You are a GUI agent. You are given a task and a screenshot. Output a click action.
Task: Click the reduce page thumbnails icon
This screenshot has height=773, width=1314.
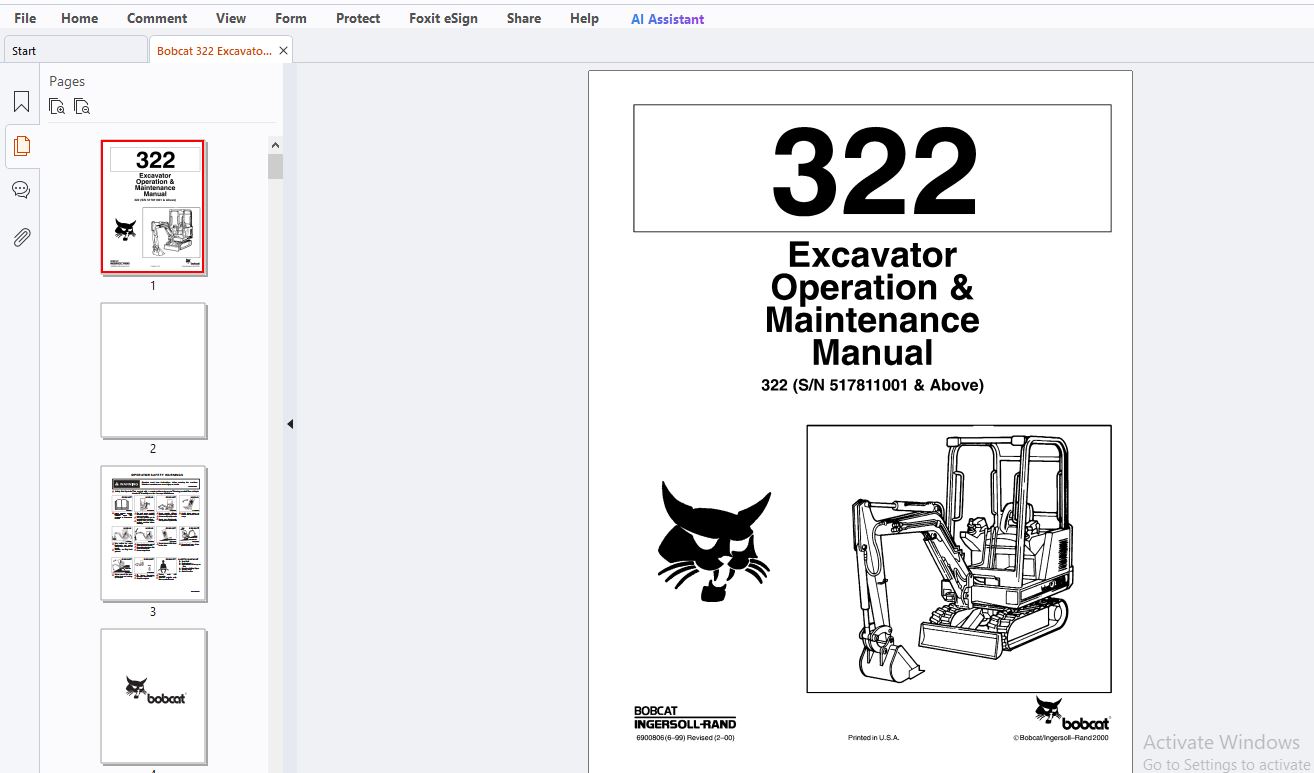click(82, 106)
